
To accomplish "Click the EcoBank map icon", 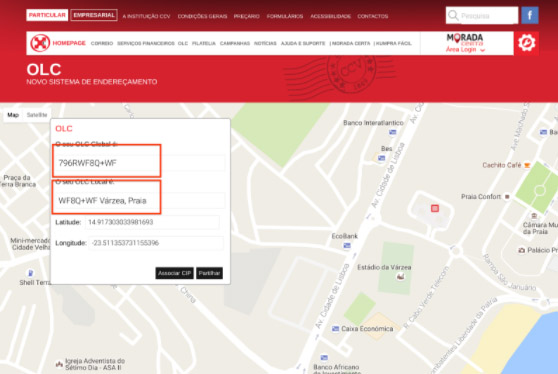I will (x=347, y=246).
